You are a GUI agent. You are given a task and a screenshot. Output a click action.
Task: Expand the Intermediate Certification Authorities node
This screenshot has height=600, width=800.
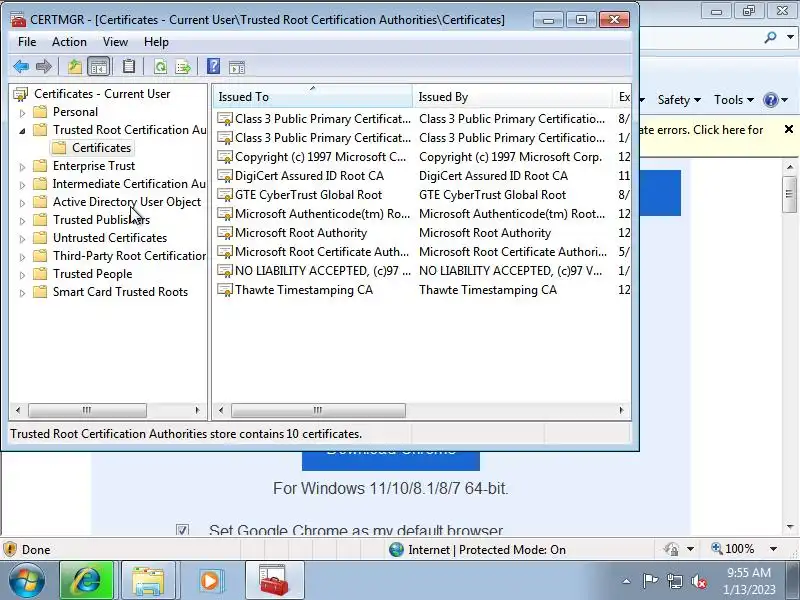(x=22, y=185)
